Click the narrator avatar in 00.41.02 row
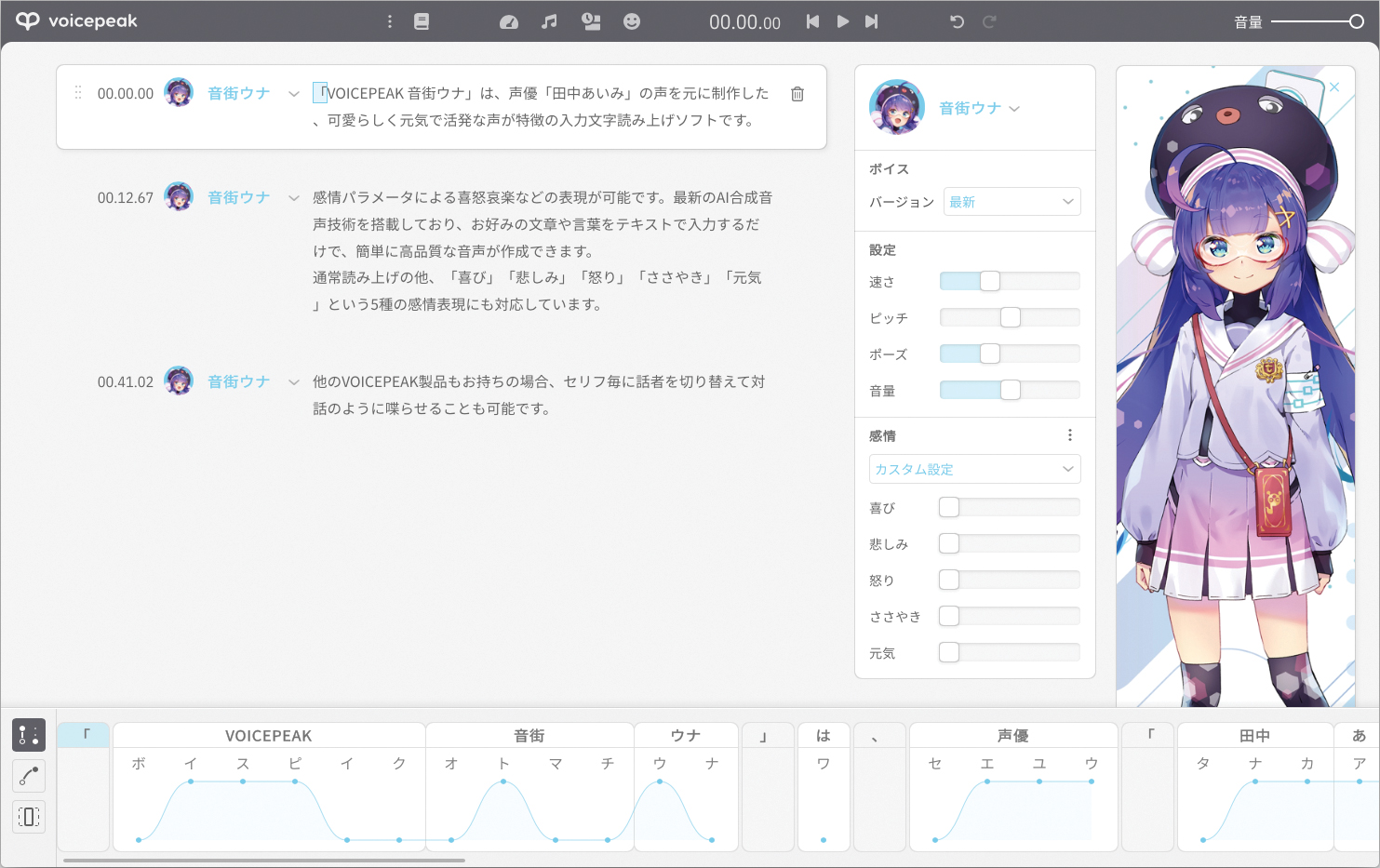1380x868 pixels. (x=179, y=381)
